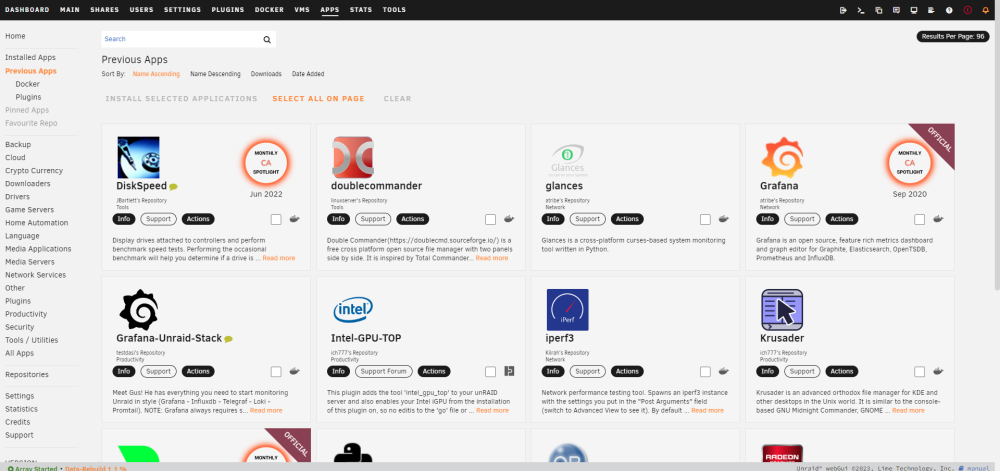Click Info button on DiskSpeed card
The image size is (1000, 471).
124,219
